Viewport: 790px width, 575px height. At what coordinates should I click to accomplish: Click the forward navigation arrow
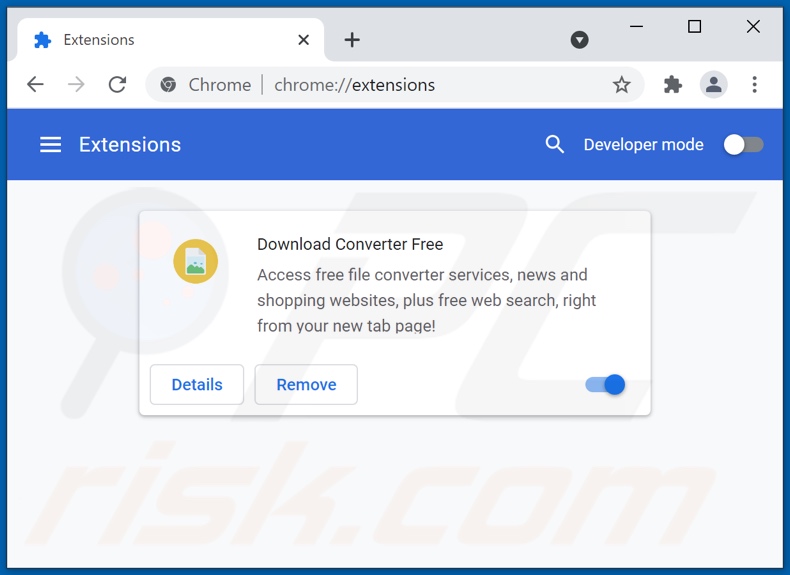[x=76, y=85]
